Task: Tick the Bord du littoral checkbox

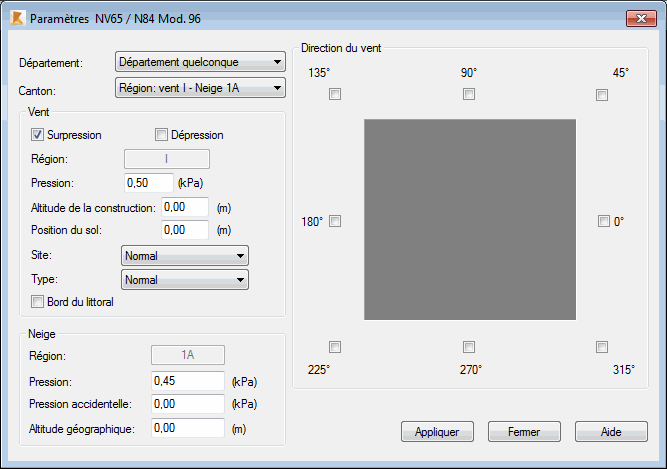Action: tap(37, 302)
